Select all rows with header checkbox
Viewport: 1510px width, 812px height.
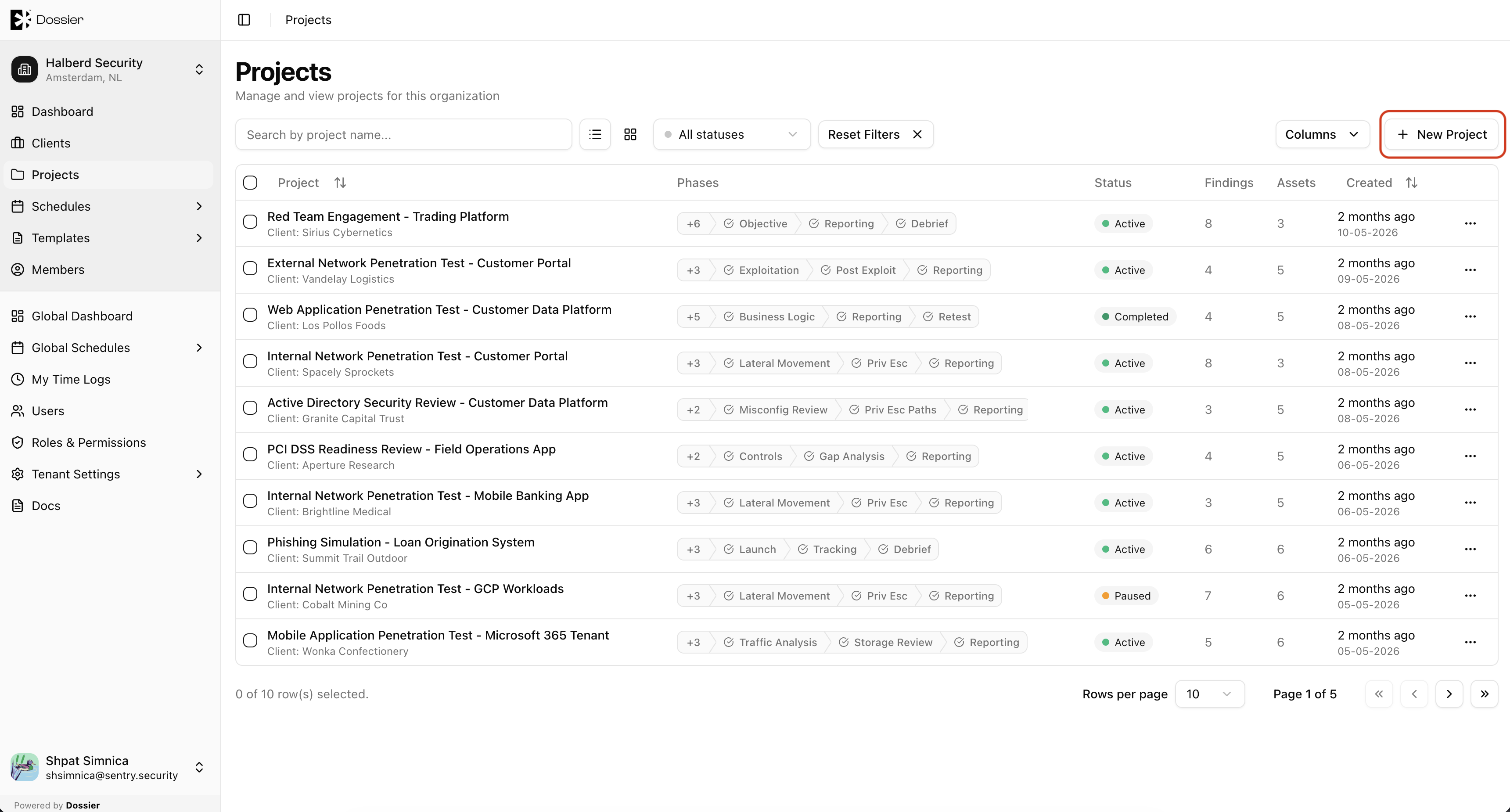(250, 183)
